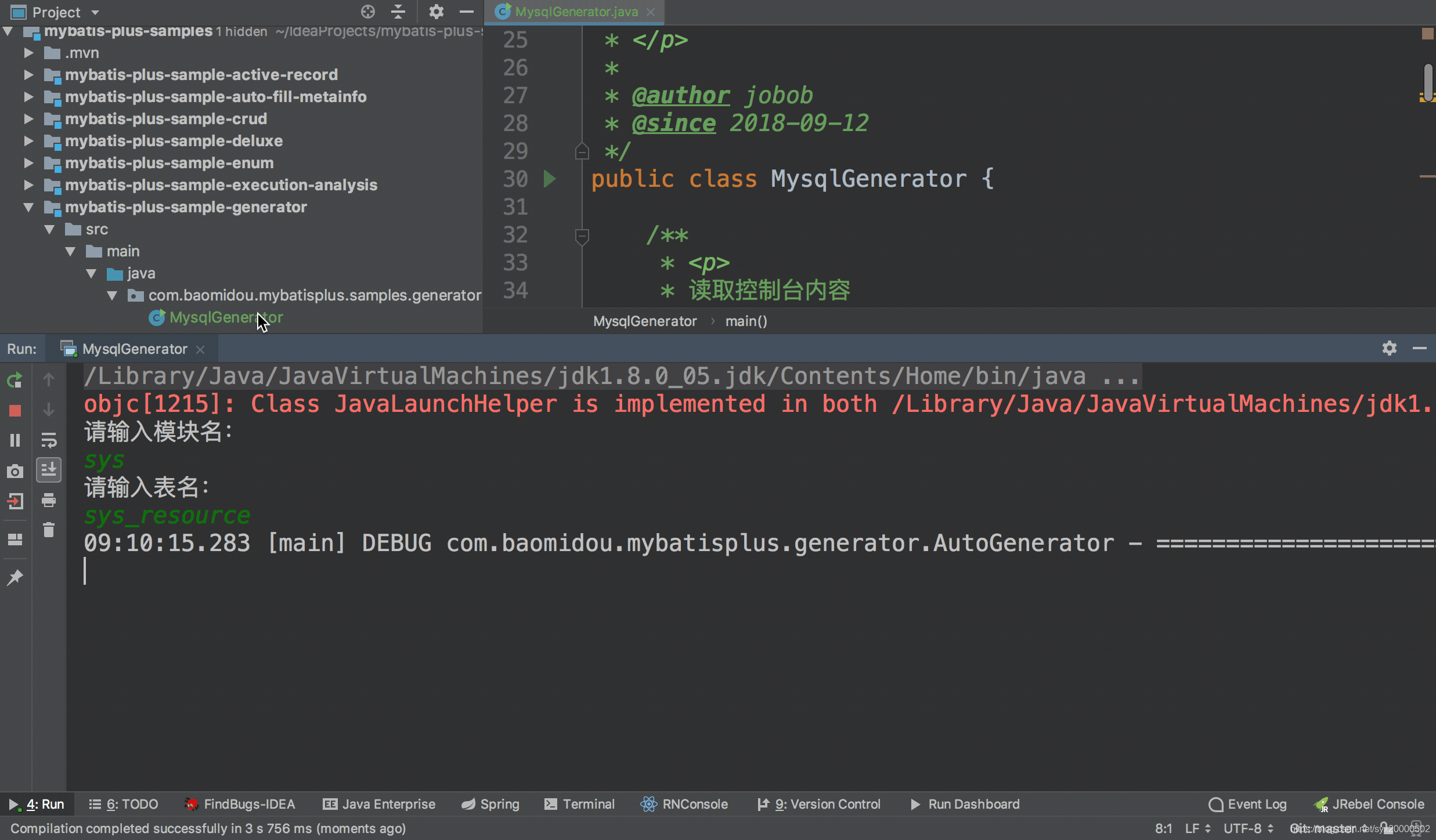
Task: Collapse the main folder
Action: pyautogui.click(x=71, y=251)
